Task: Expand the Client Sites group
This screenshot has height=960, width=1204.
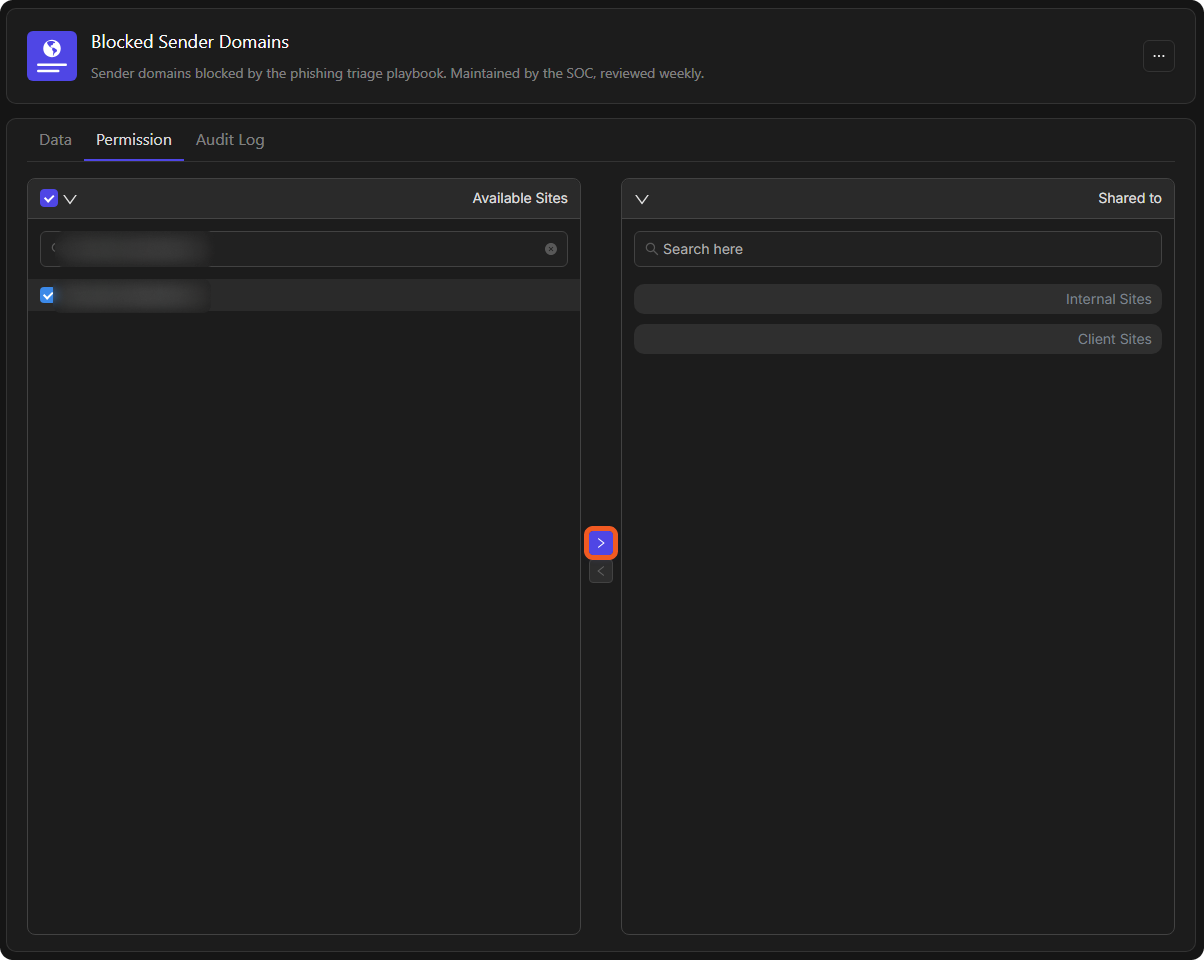Action: (898, 339)
